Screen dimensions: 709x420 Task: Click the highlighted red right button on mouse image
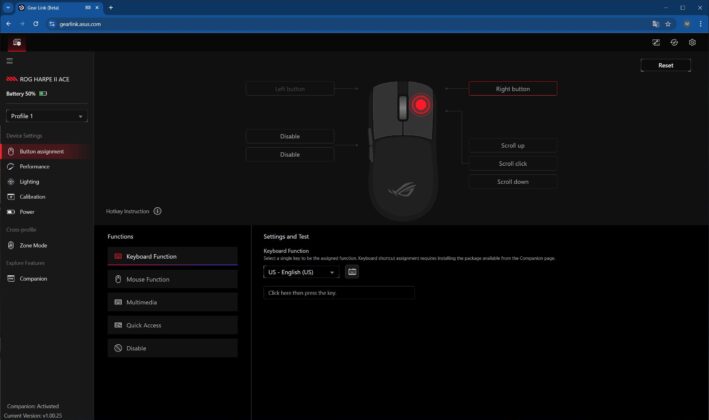pyautogui.click(x=421, y=105)
